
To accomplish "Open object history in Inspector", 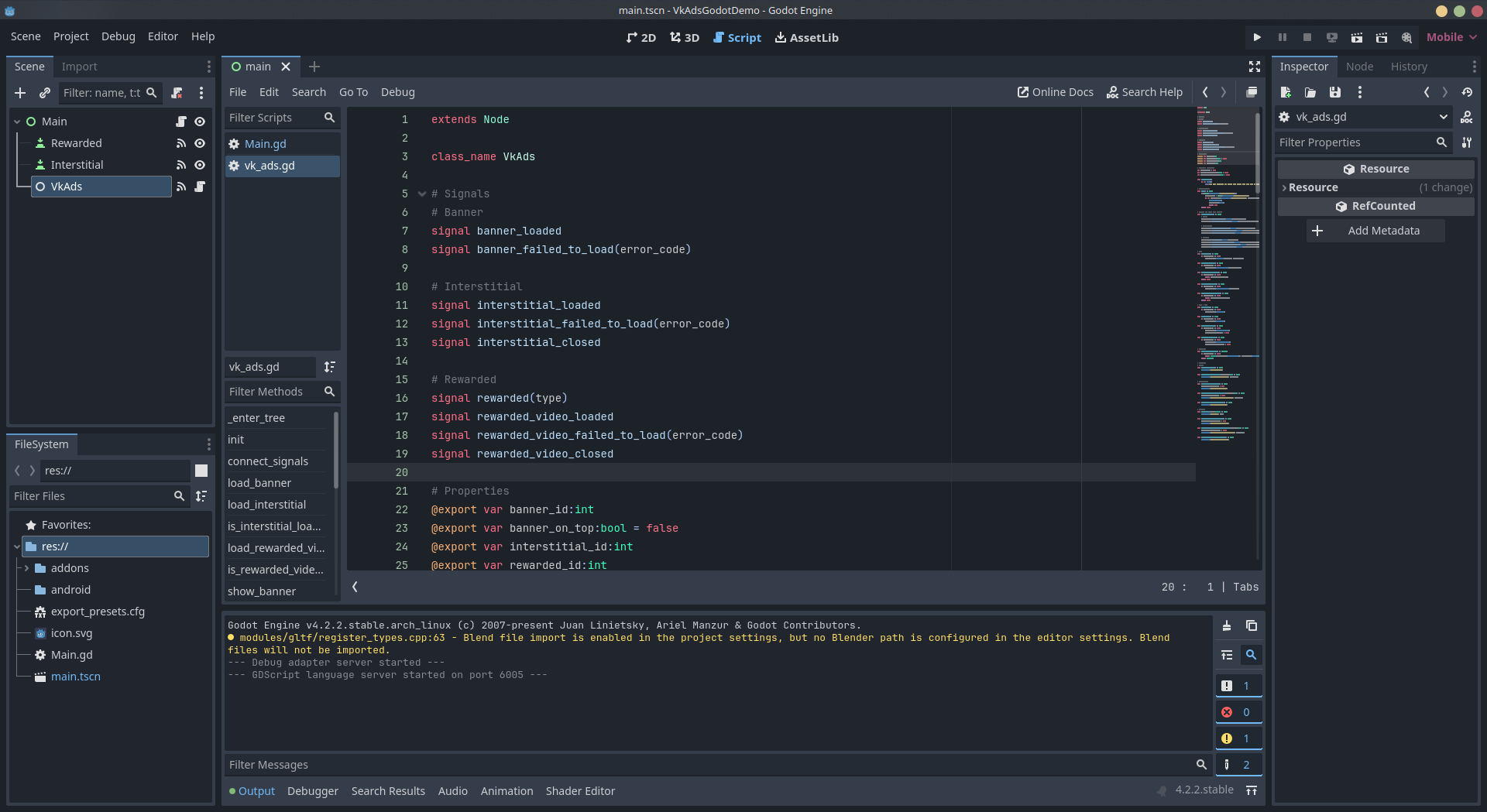I will click(1467, 92).
